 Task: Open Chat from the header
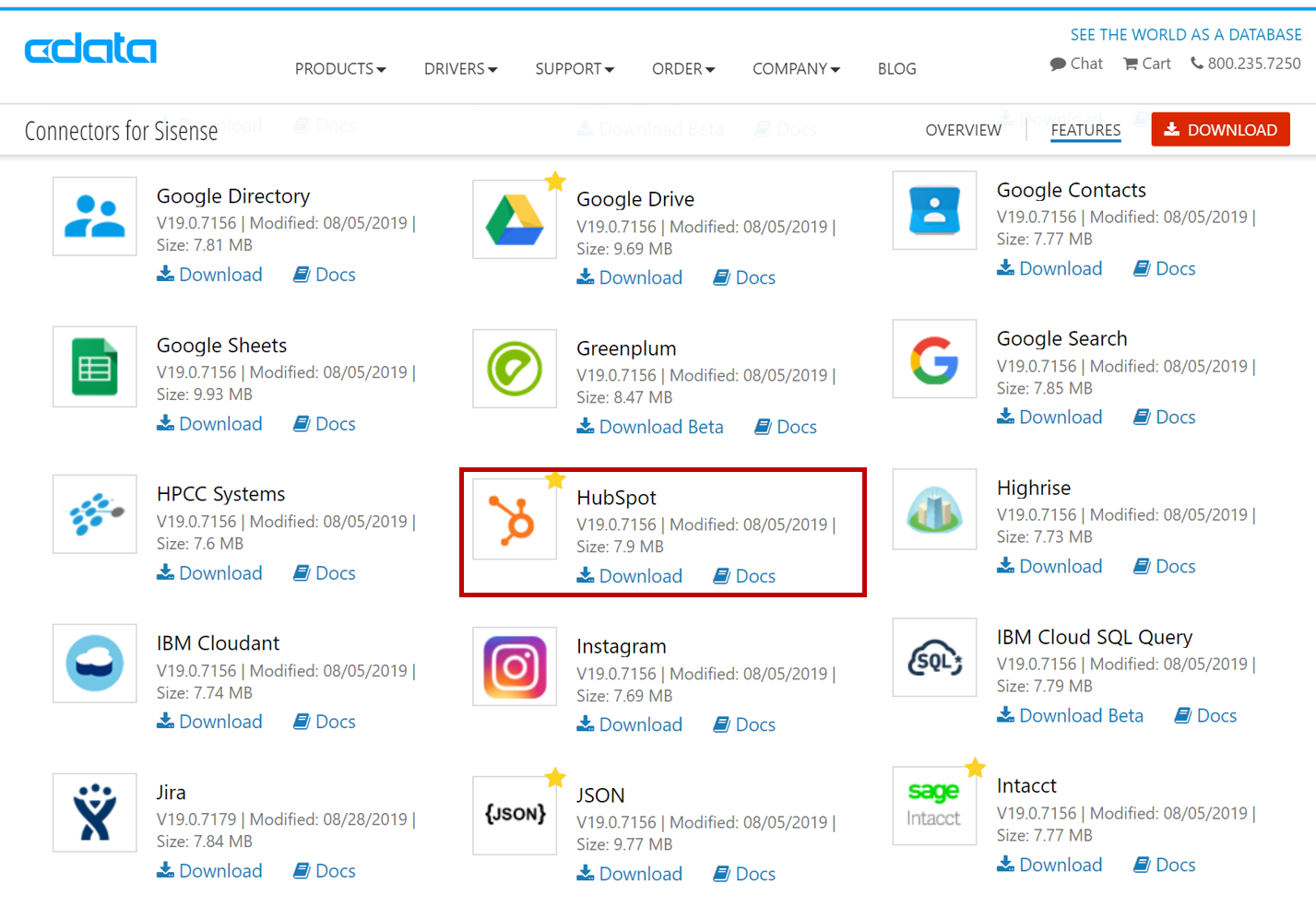coord(1076,64)
